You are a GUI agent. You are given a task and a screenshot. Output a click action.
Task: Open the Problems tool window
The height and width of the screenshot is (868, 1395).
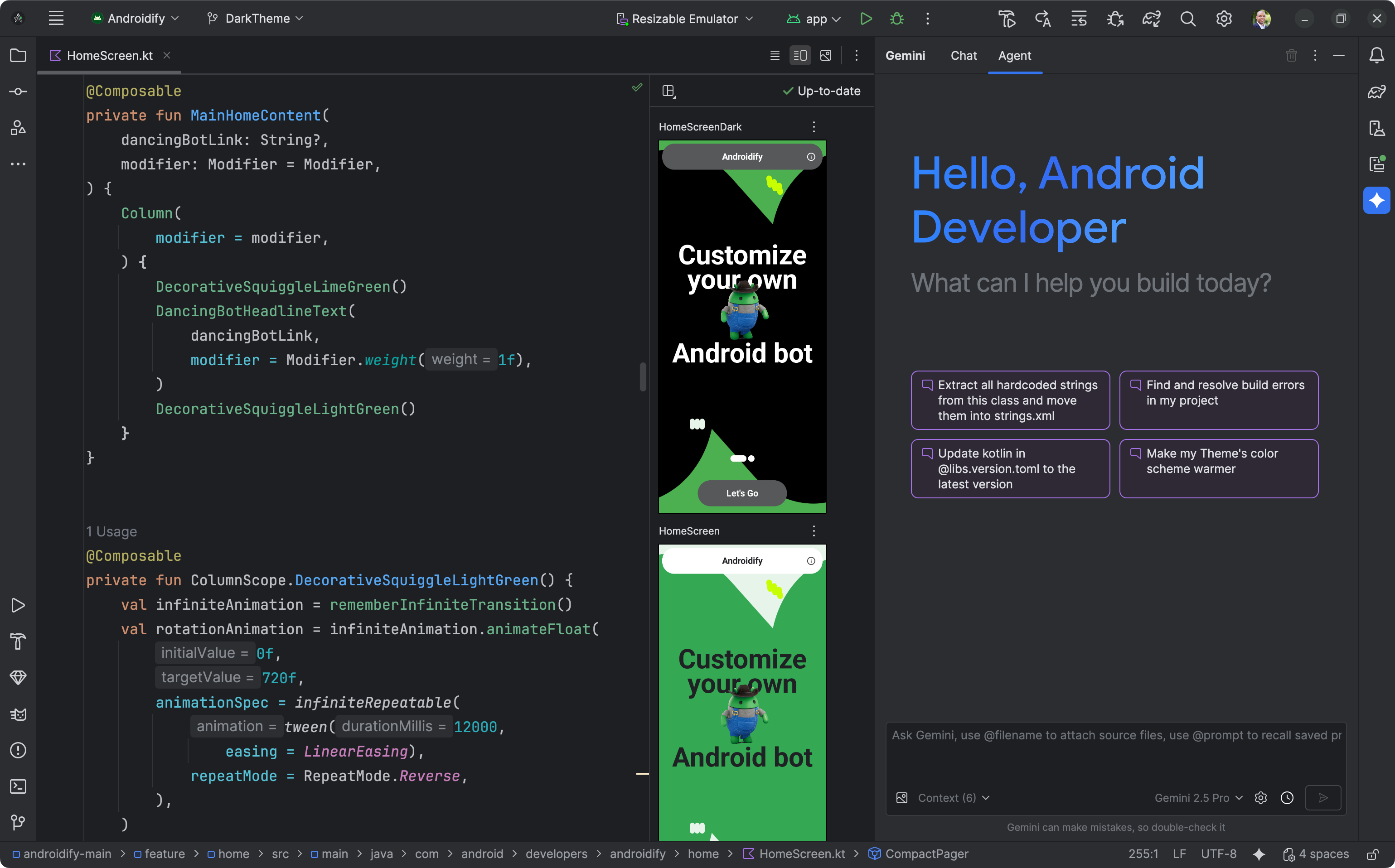point(18,750)
